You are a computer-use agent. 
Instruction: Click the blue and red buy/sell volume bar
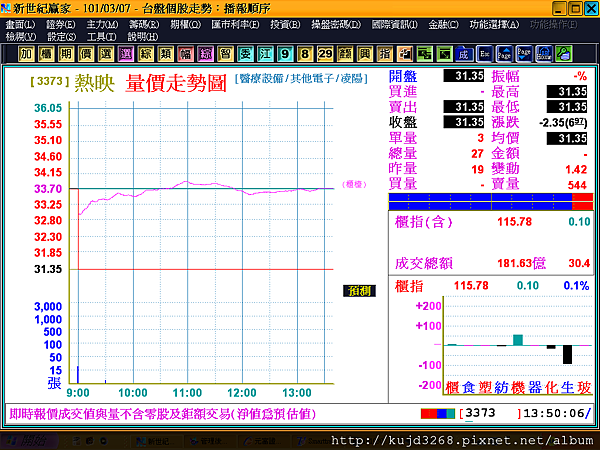click(491, 202)
